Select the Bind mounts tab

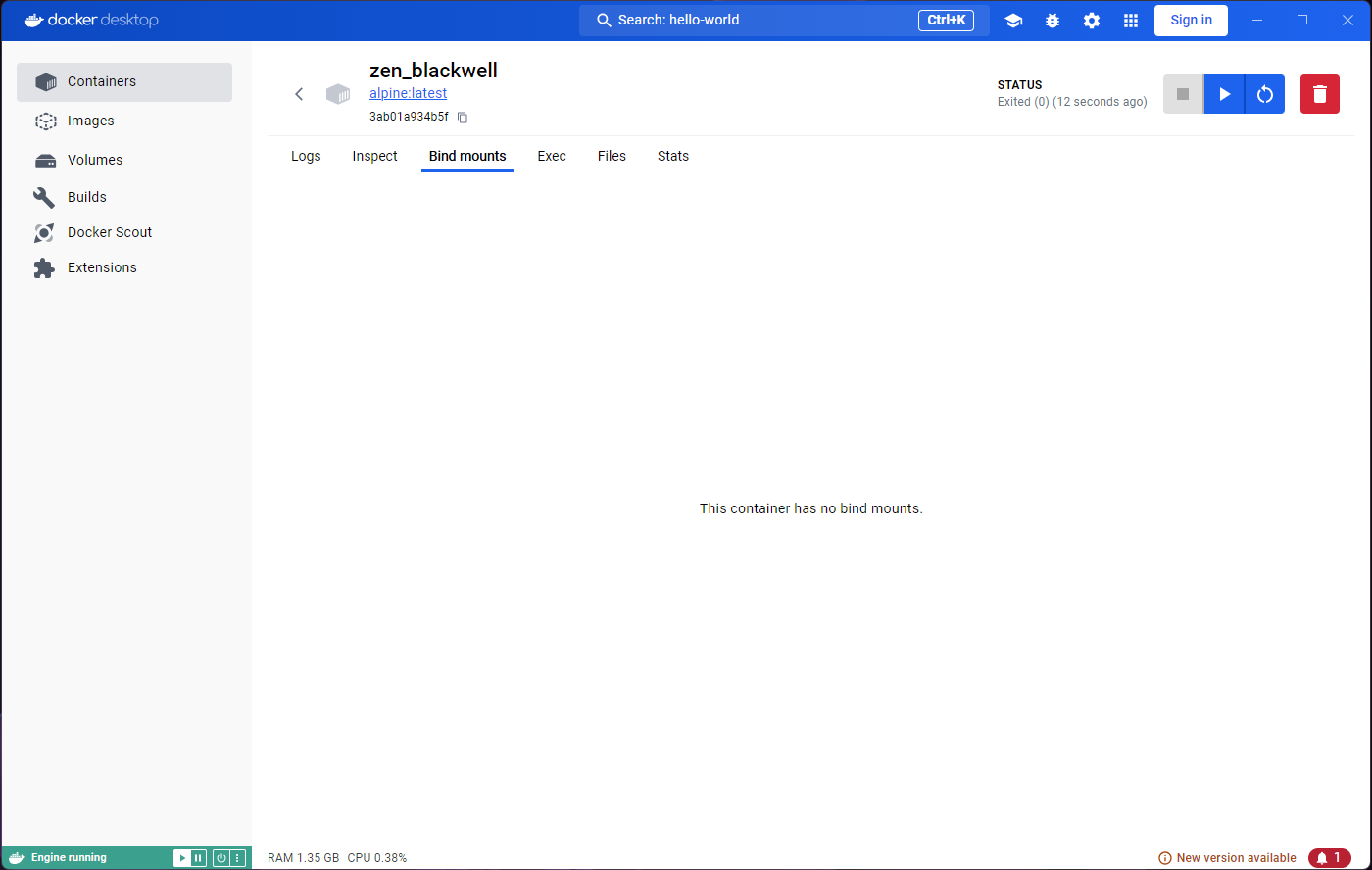coord(467,156)
